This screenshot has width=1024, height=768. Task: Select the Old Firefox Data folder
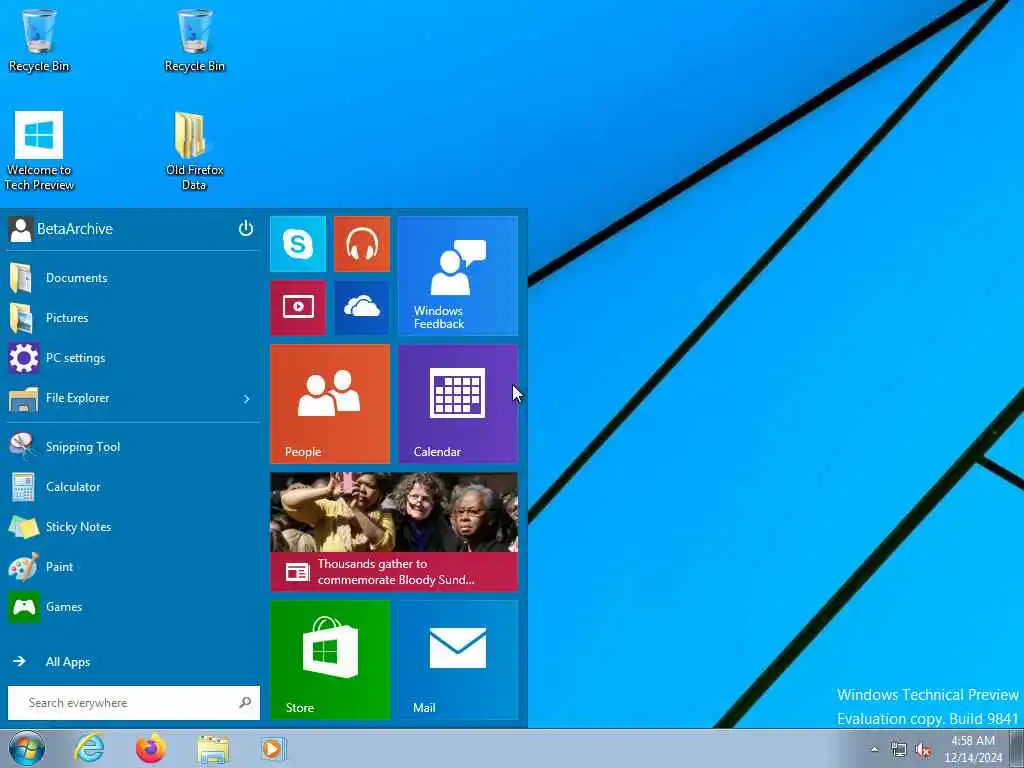(x=195, y=151)
